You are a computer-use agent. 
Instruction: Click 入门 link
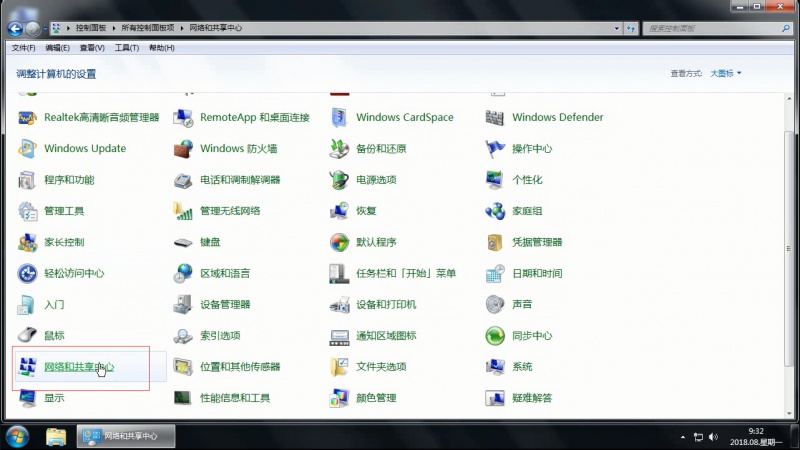(x=54, y=305)
